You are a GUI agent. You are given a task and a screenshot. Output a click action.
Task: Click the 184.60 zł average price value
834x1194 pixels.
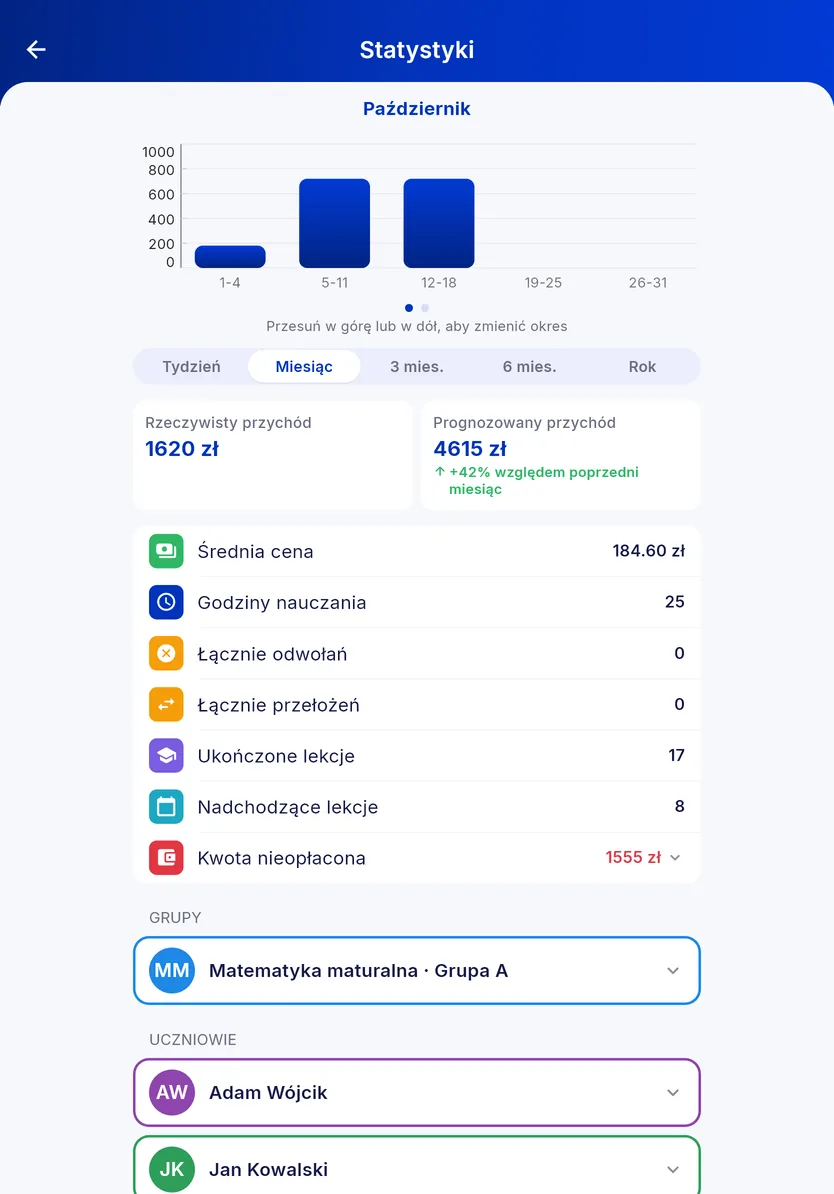pyautogui.click(x=648, y=551)
